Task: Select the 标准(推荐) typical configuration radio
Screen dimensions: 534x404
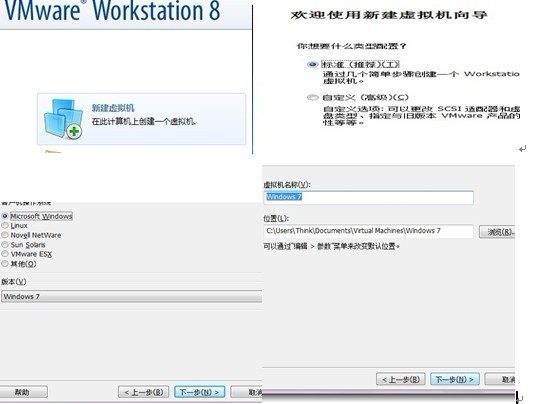Action: pos(312,64)
